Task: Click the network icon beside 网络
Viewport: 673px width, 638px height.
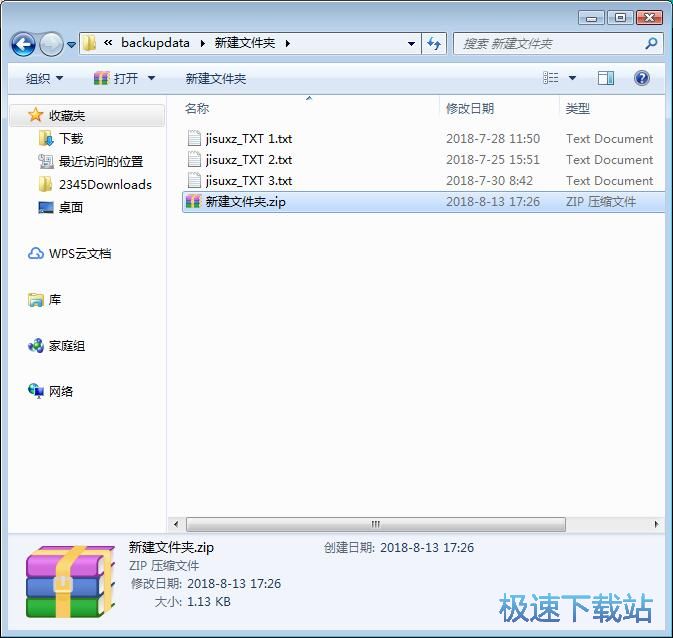Action: [36, 391]
